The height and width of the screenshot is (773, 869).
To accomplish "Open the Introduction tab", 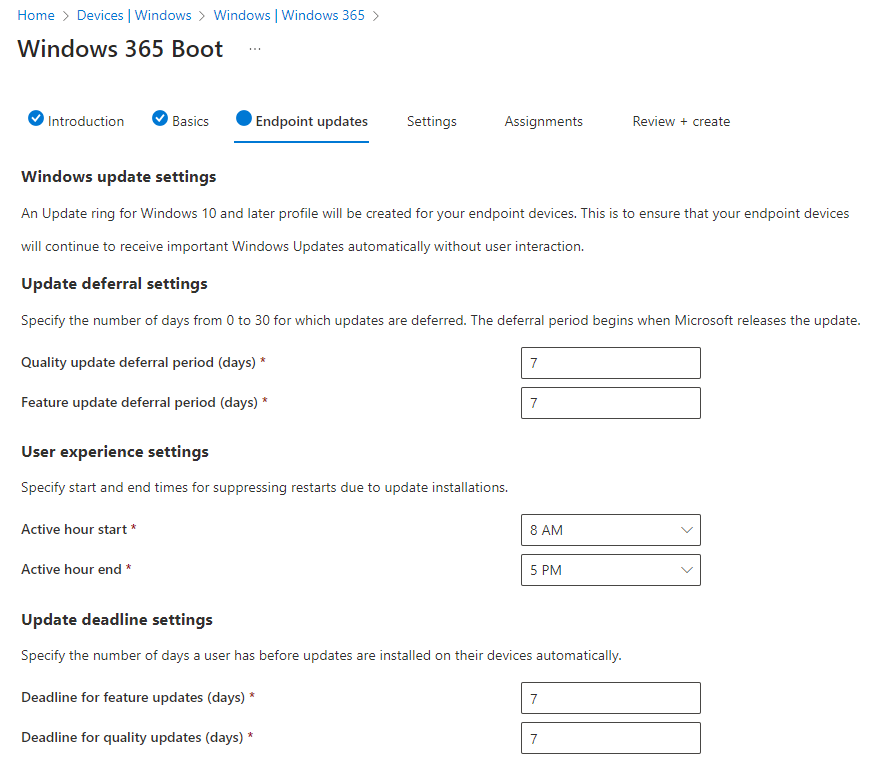I will 86,121.
